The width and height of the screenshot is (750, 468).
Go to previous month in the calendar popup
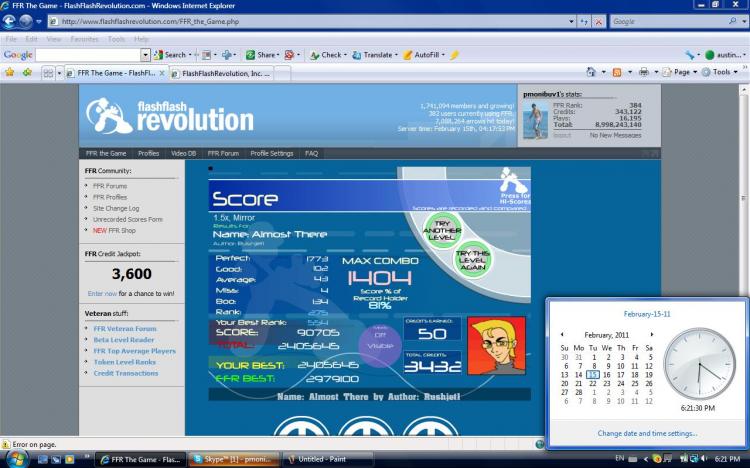(x=562, y=334)
